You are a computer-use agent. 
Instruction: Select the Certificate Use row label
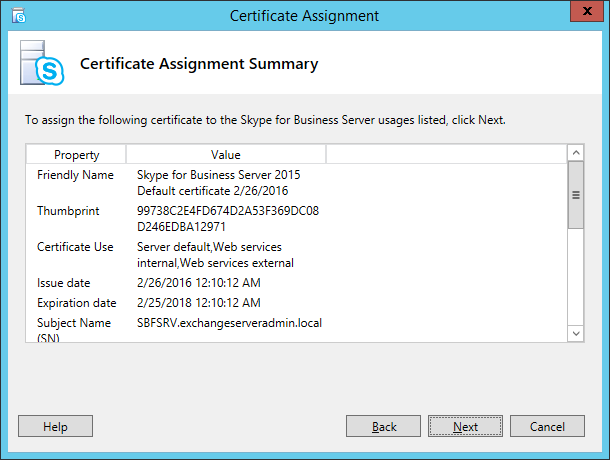click(75, 247)
